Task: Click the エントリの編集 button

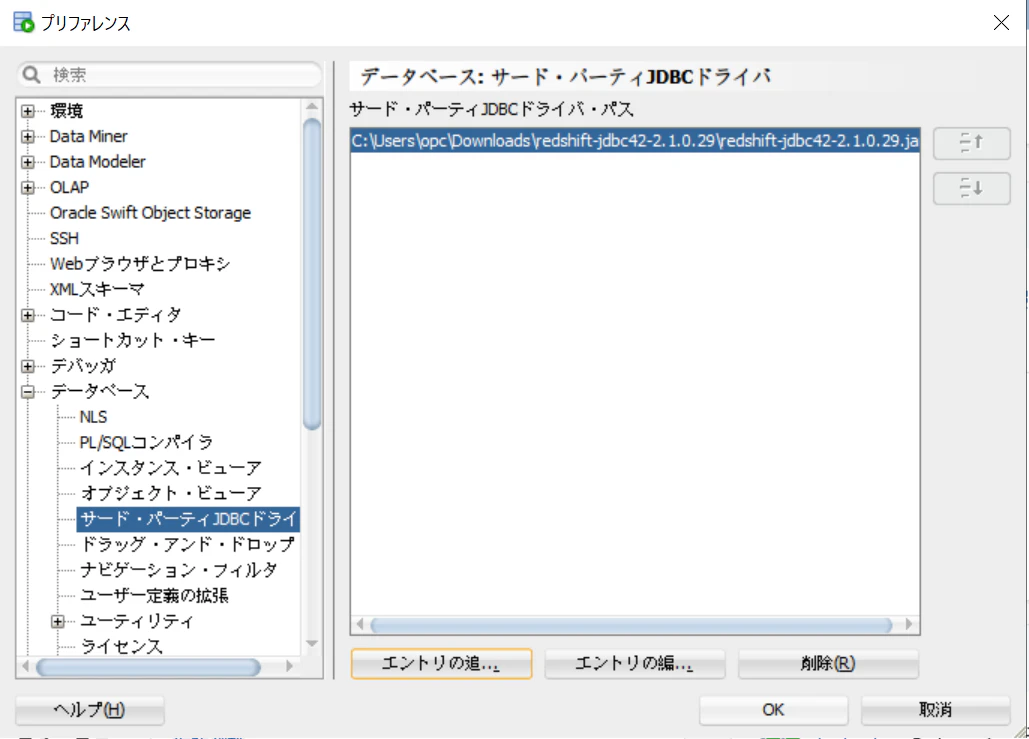Action: tap(635, 664)
